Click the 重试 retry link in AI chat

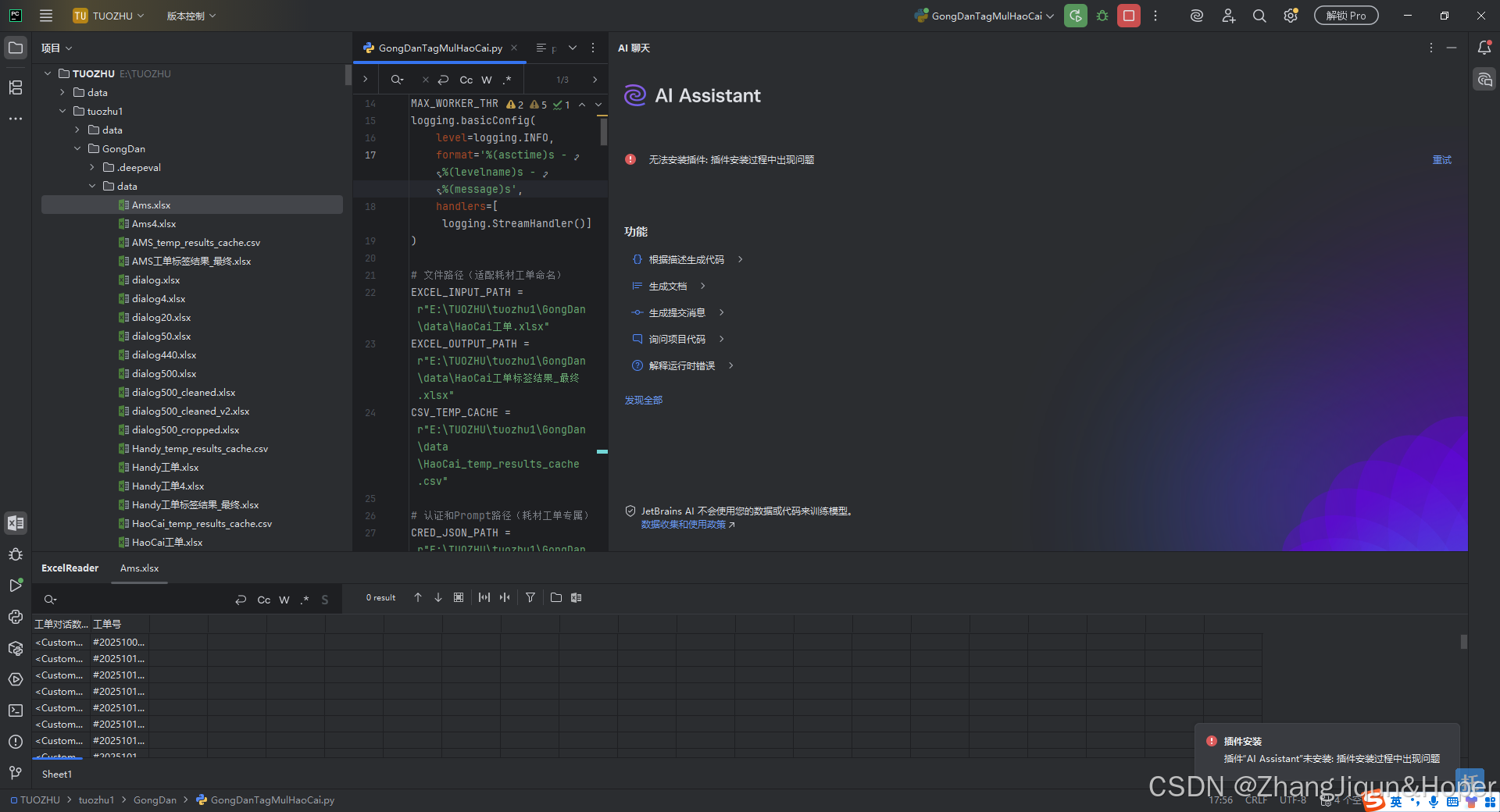pyautogui.click(x=1441, y=159)
